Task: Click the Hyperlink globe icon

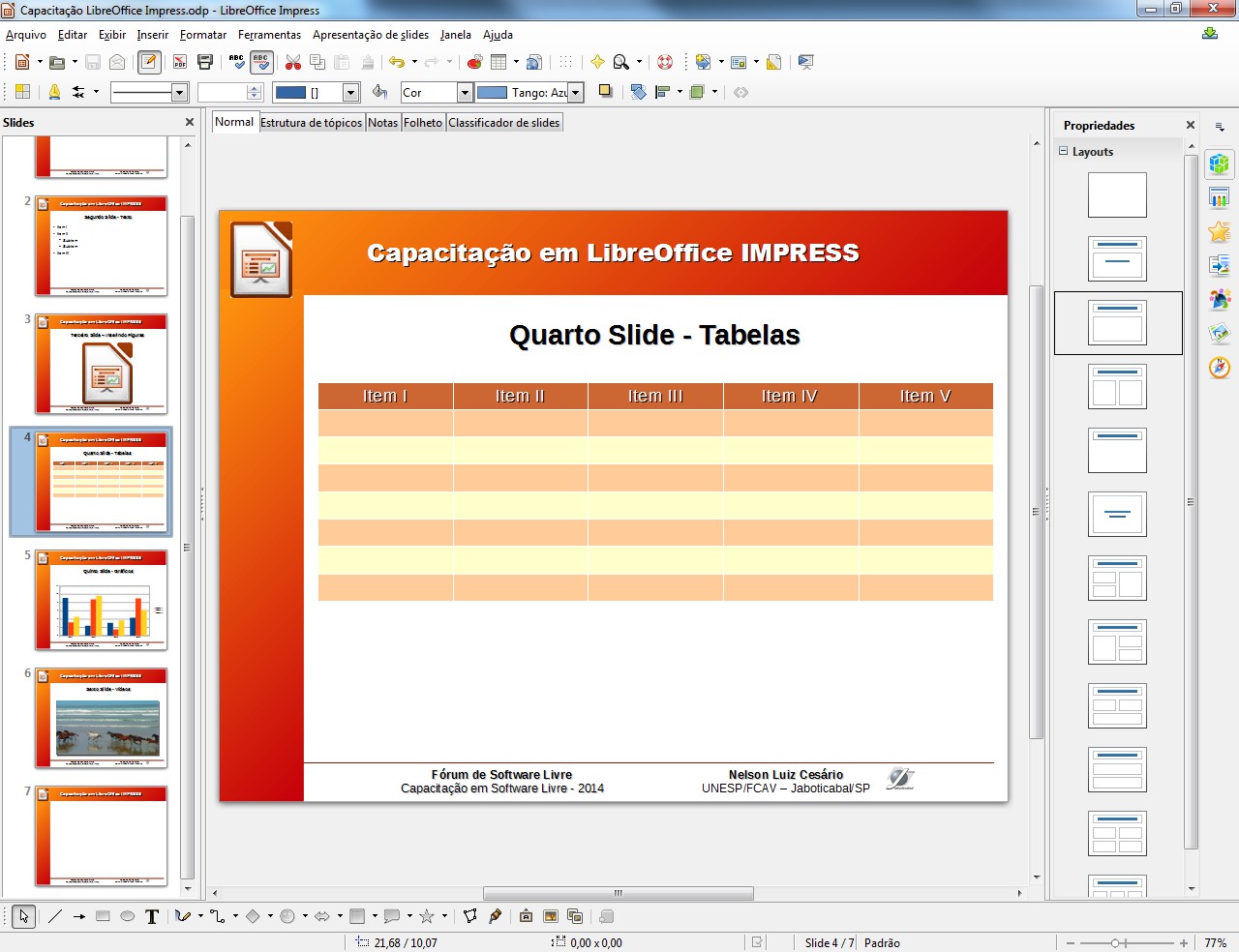Action: [533, 62]
